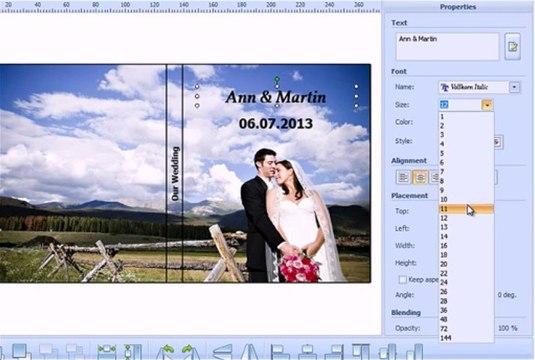Screen dimensions: 535x360
Task: Click second greyed layer-order icon in bottom toolbar
Action: coord(75,352)
